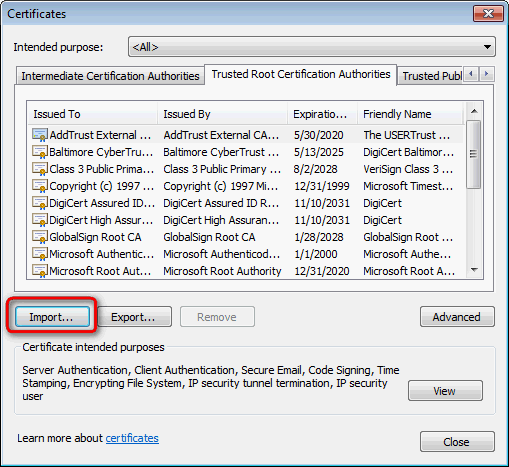This screenshot has height=467, width=509.
Task: Click expiration date 5/13/2025
Action: coord(319,152)
